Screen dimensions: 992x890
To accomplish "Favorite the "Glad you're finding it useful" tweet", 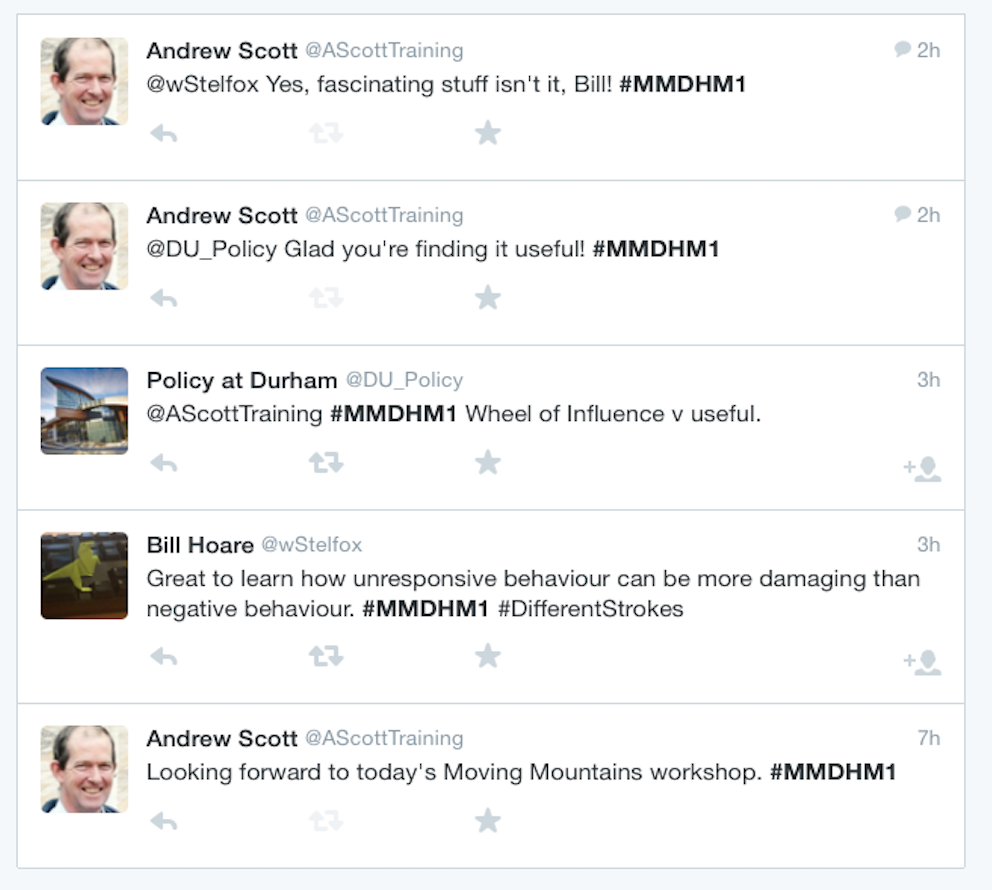I will pos(488,297).
